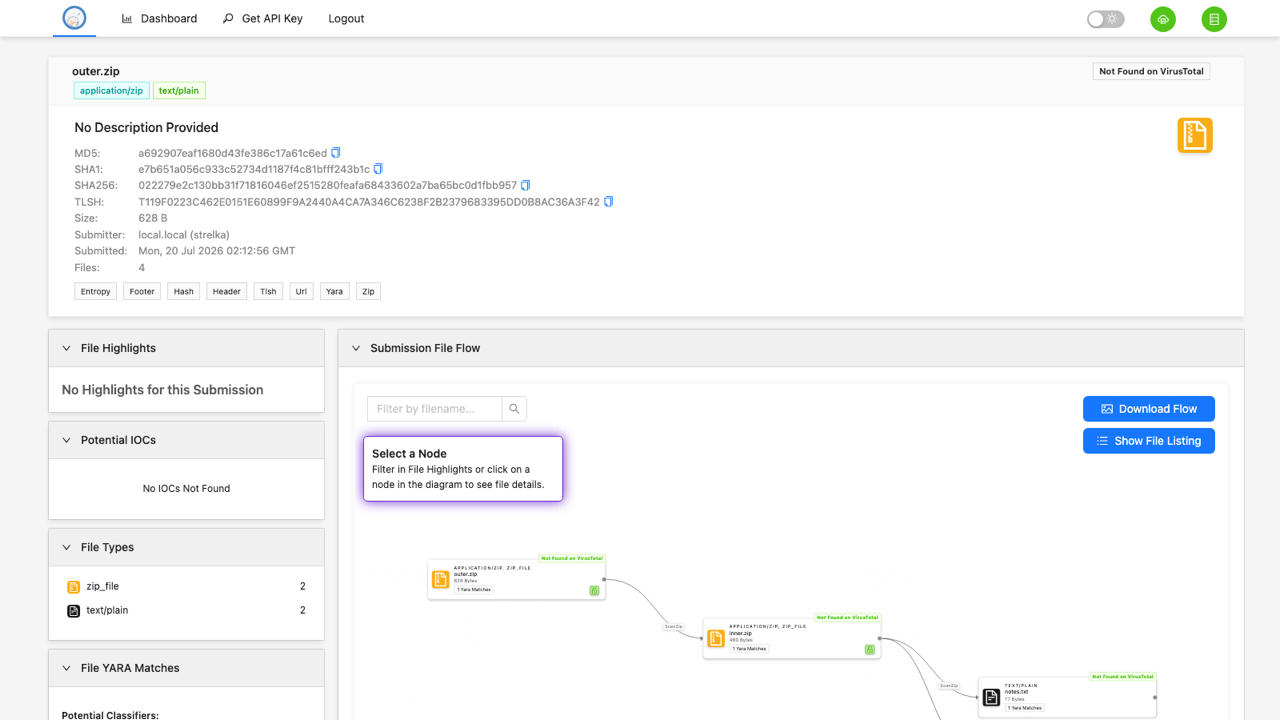Click the Show File Listing button
Image resolution: width=1280 pixels, height=720 pixels.
(x=1149, y=441)
